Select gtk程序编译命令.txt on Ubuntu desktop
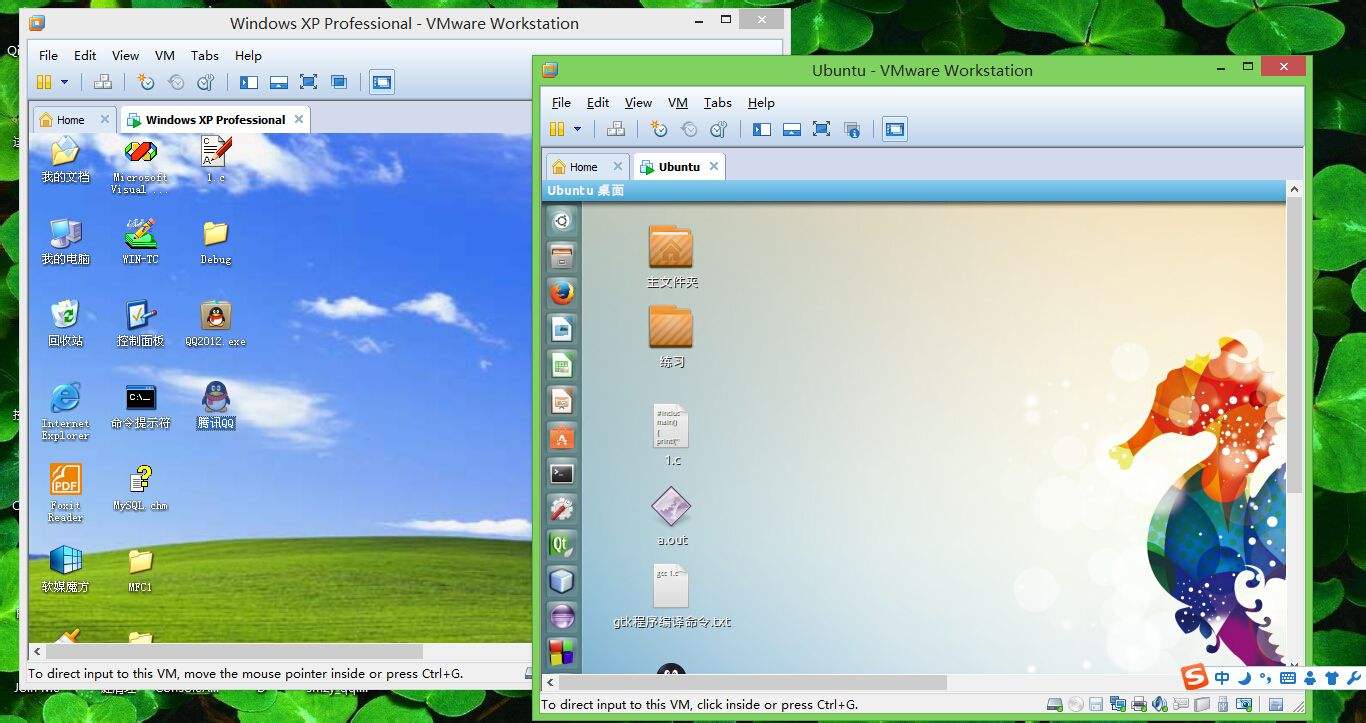The image size is (1366, 723). click(x=672, y=596)
